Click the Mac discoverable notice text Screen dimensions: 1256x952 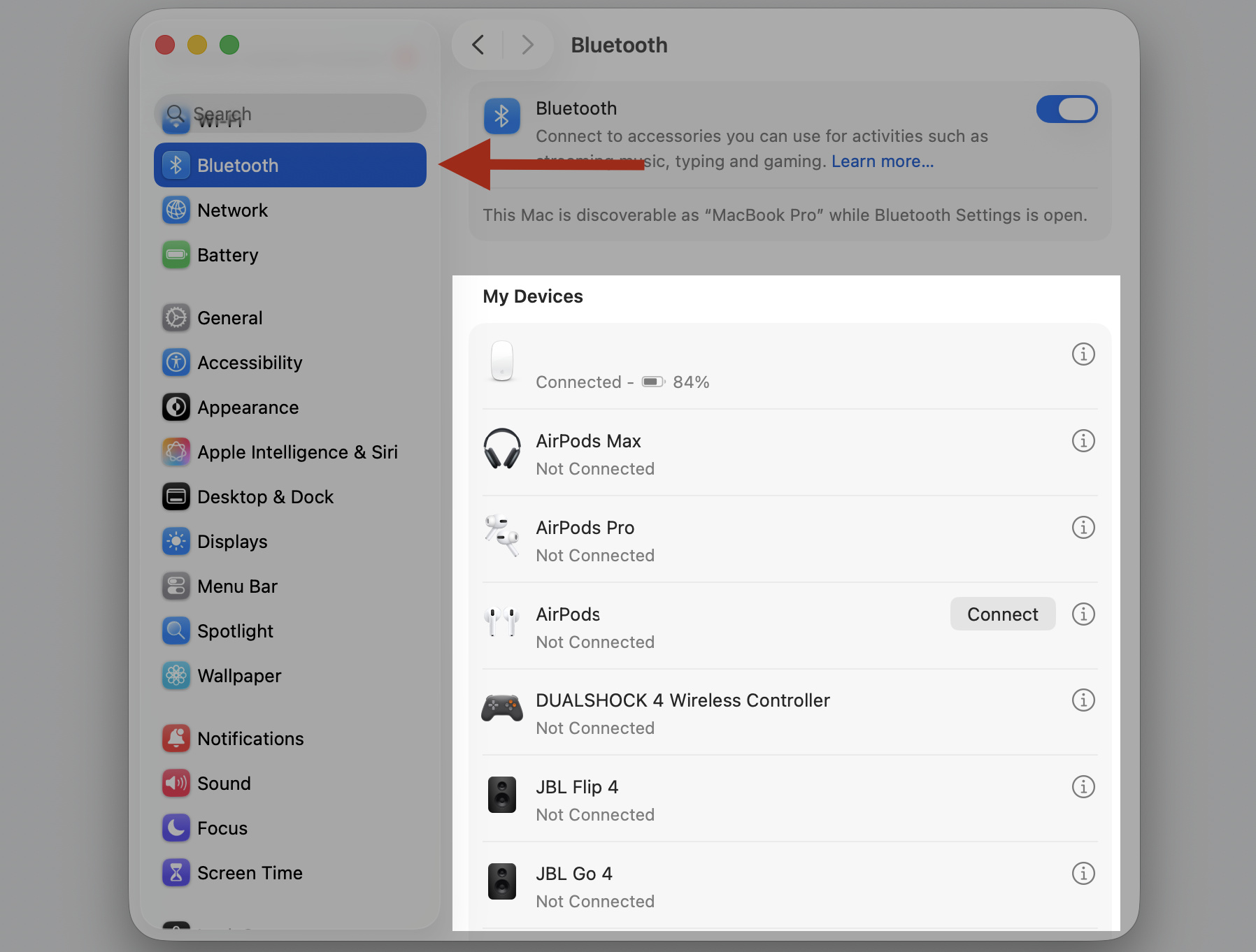785,215
